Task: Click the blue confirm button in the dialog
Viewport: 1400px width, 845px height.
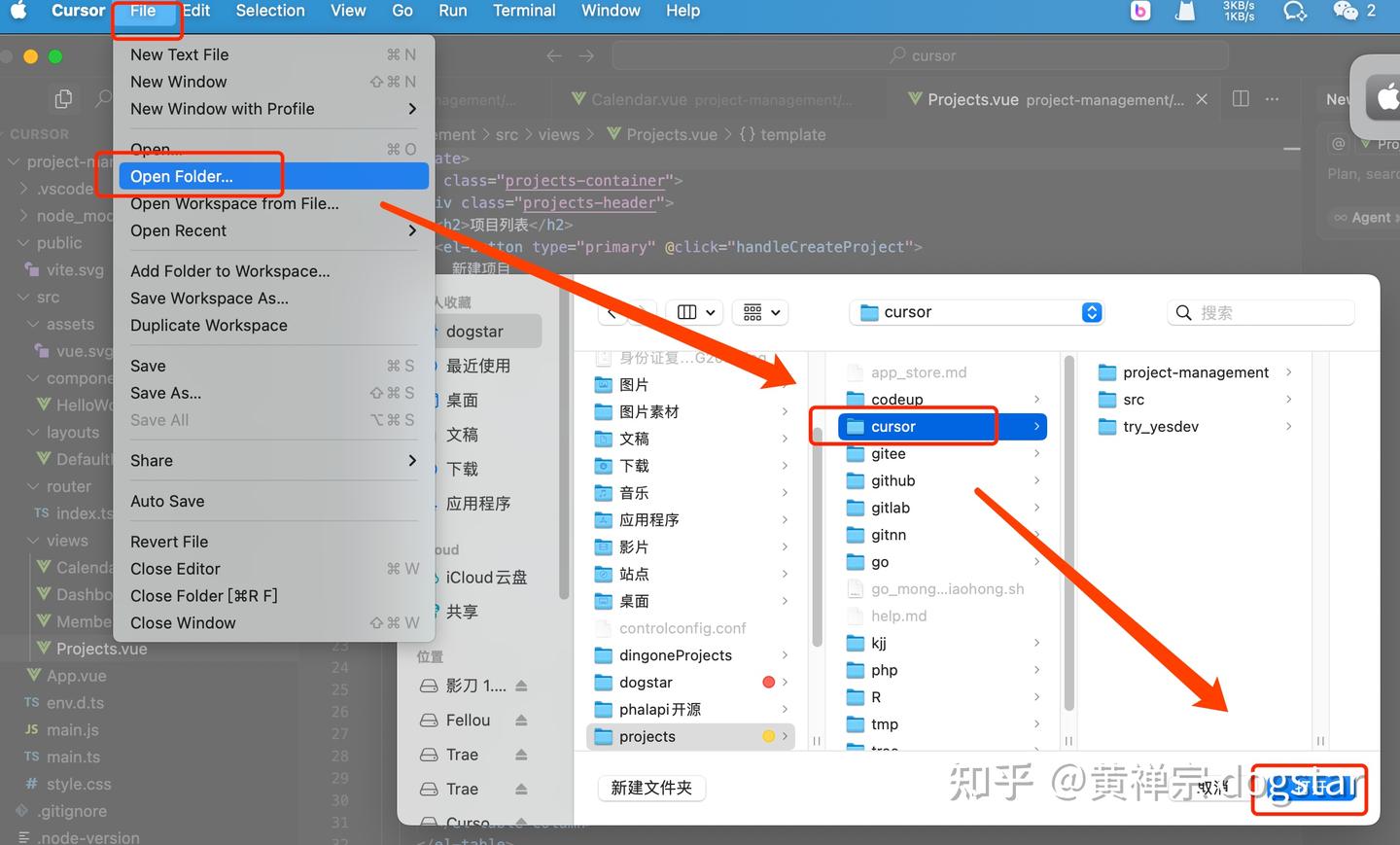Action: 1309,789
